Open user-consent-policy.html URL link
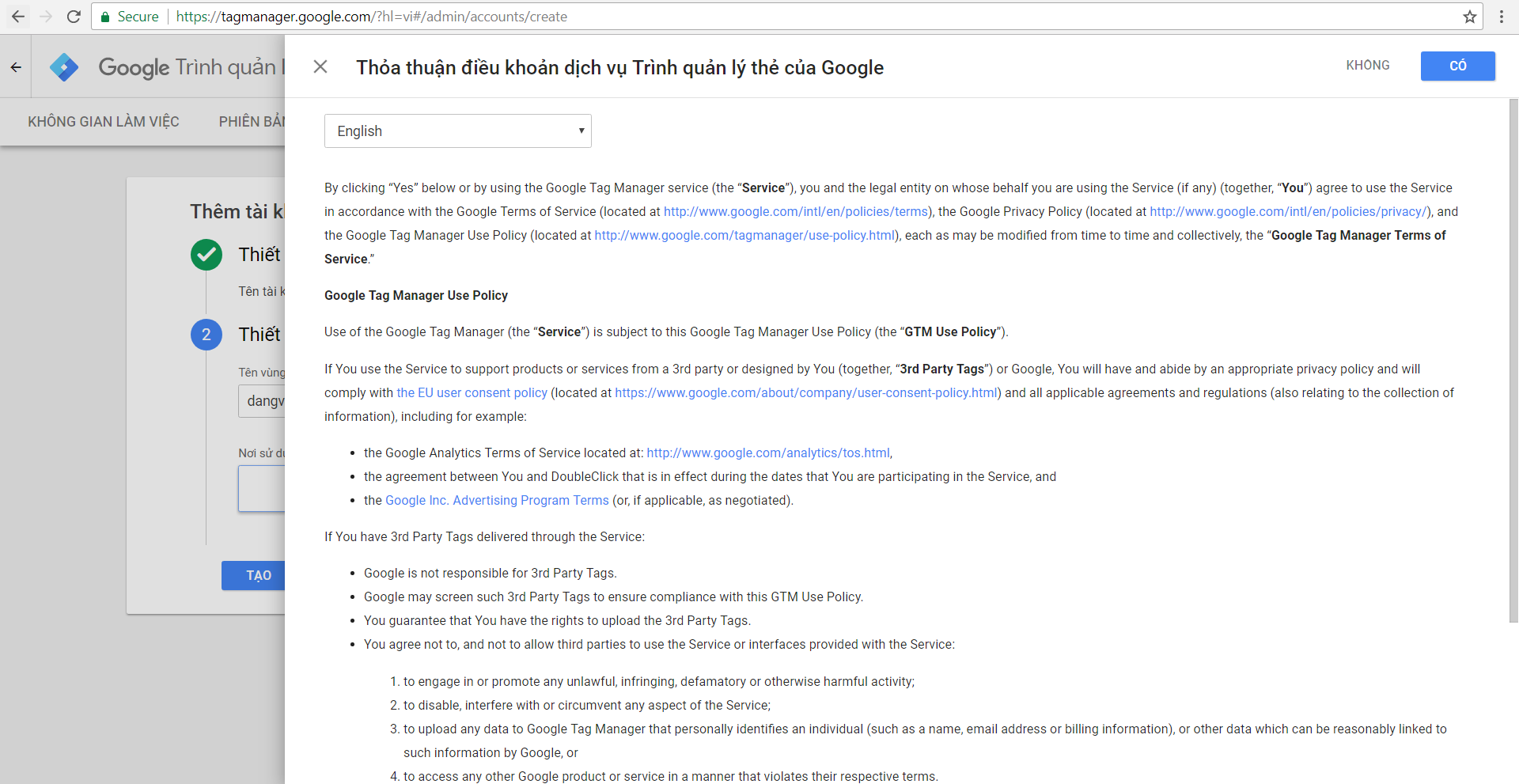Viewport: 1519px width, 784px height. click(806, 392)
